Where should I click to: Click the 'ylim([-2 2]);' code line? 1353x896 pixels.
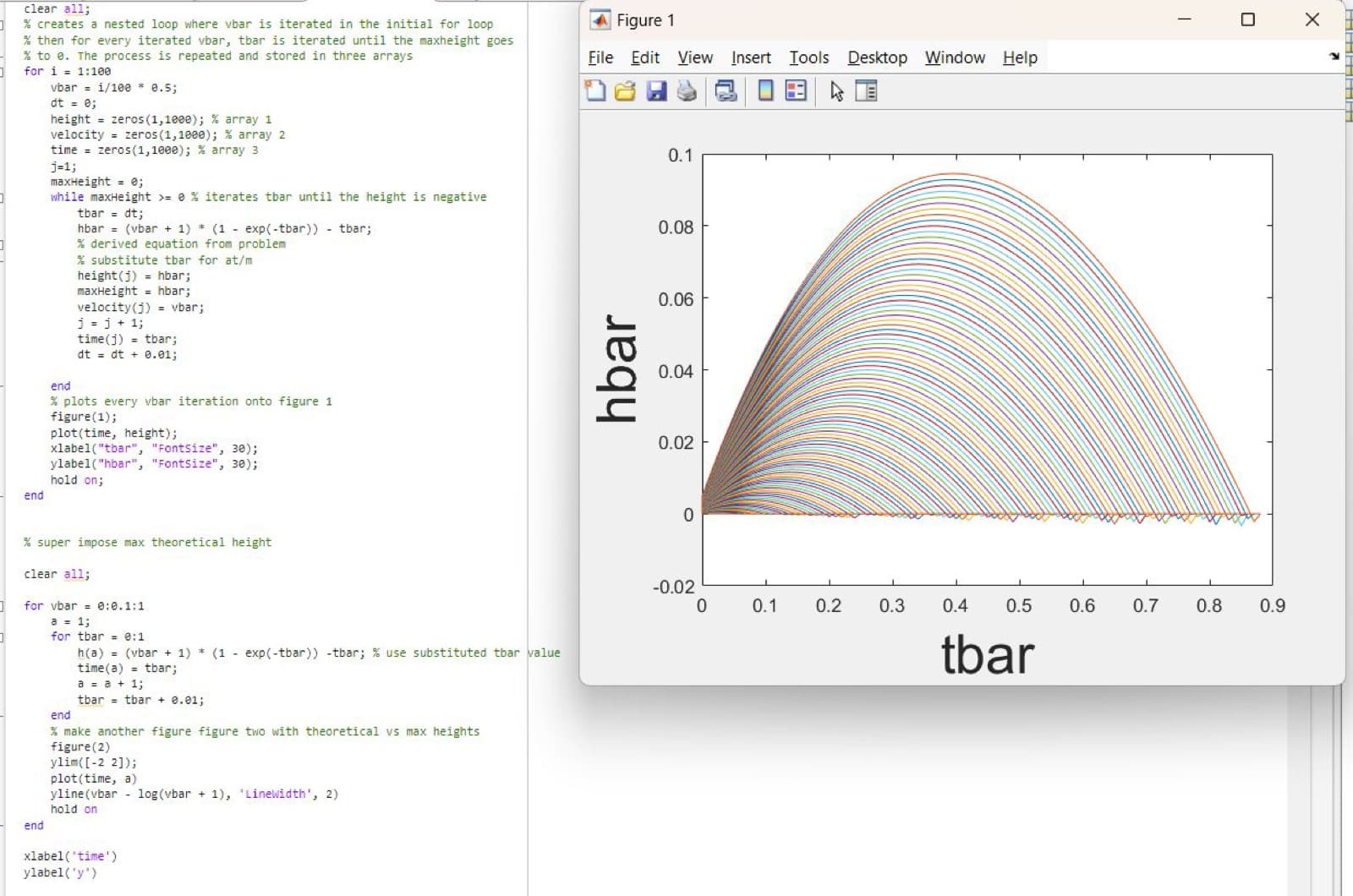point(94,762)
